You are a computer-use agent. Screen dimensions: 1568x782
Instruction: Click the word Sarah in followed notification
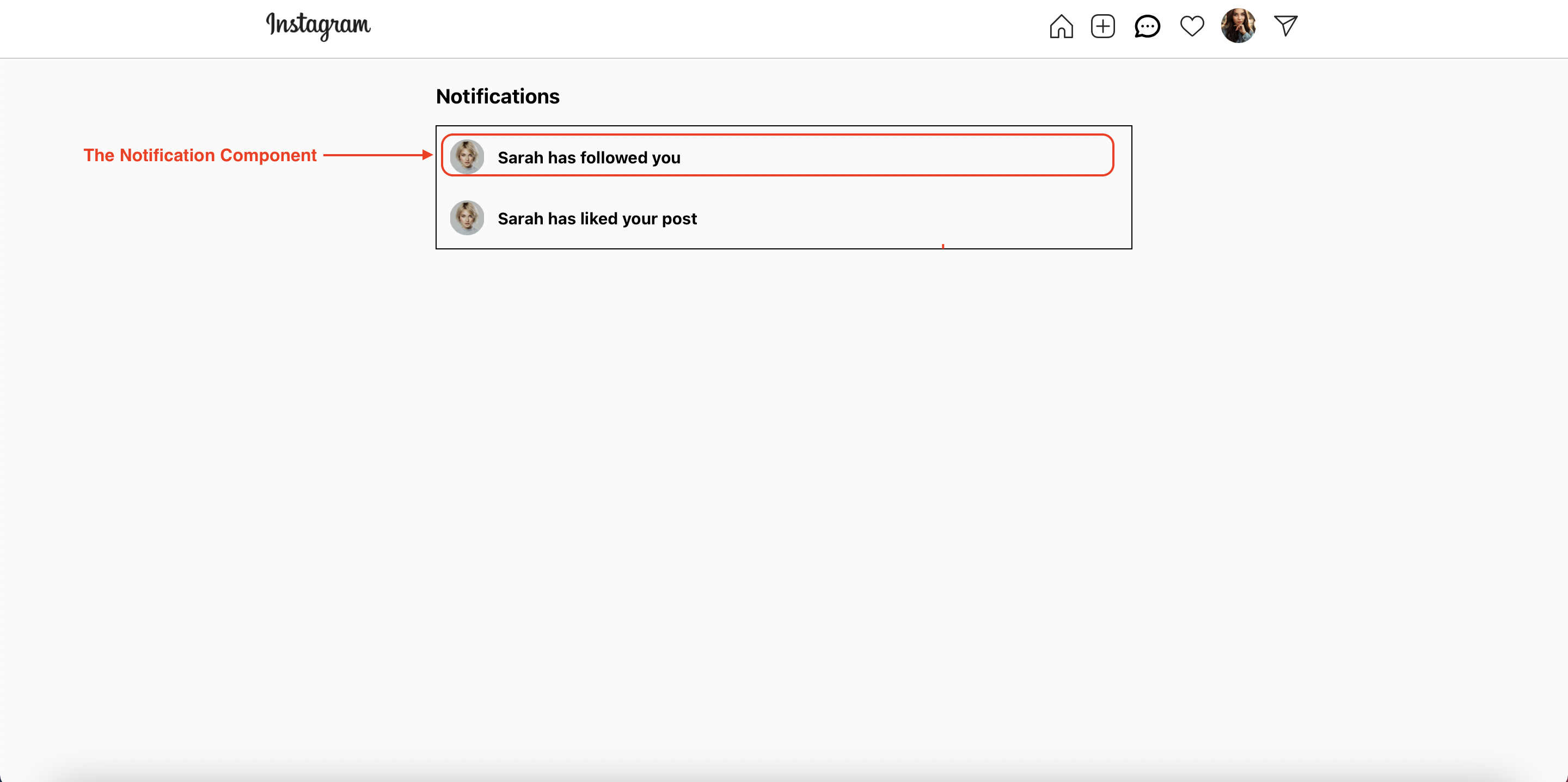tap(520, 158)
